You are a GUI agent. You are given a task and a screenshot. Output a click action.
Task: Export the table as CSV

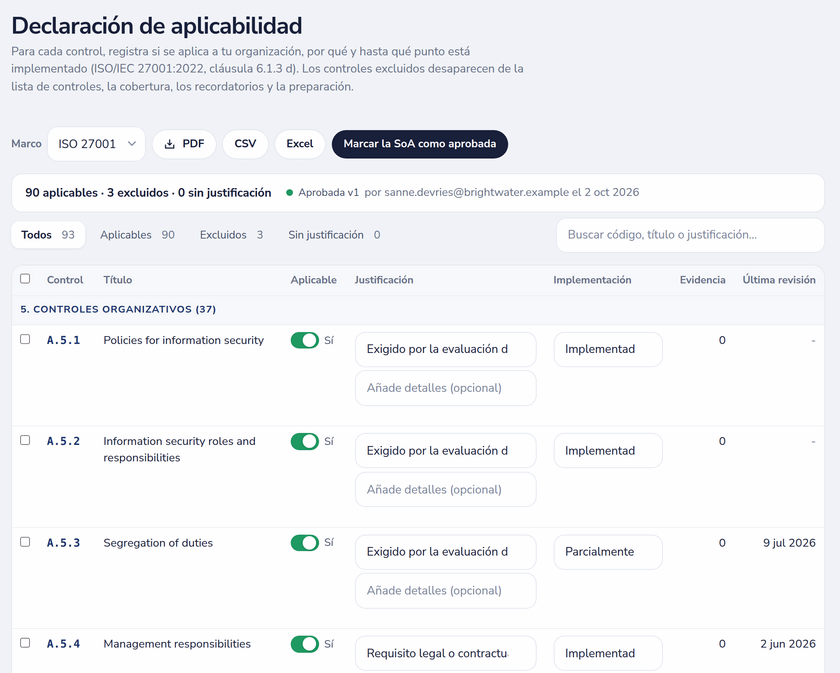pyautogui.click(x=245, y=144)
